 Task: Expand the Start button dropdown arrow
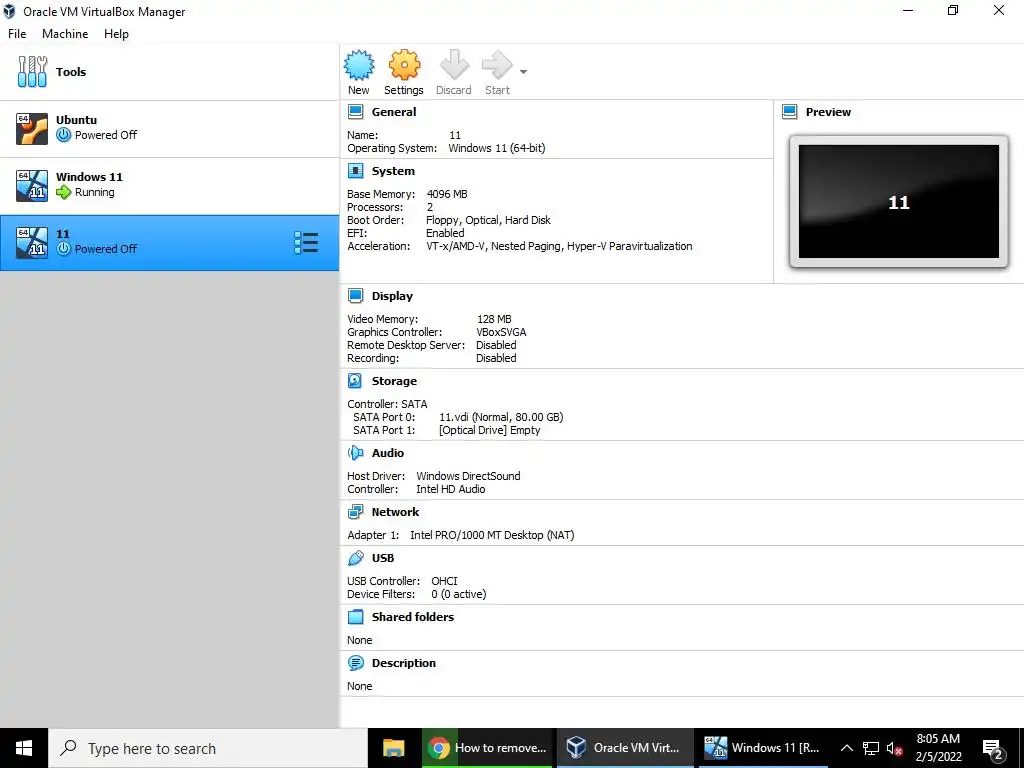point(523,72)
